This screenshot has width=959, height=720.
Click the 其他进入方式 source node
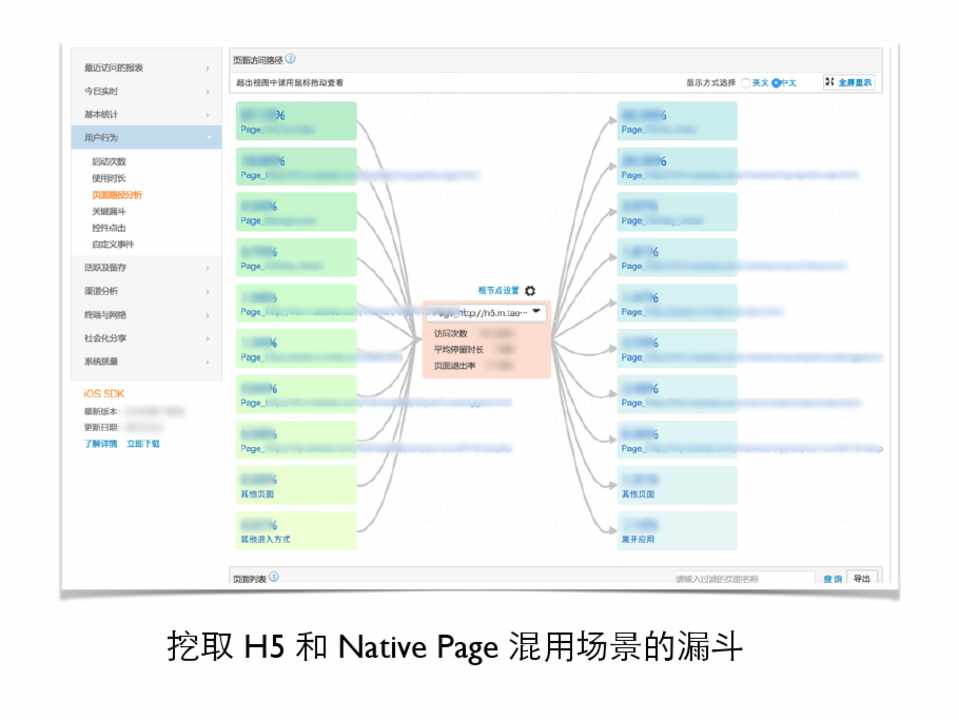(x=296, y=531)
